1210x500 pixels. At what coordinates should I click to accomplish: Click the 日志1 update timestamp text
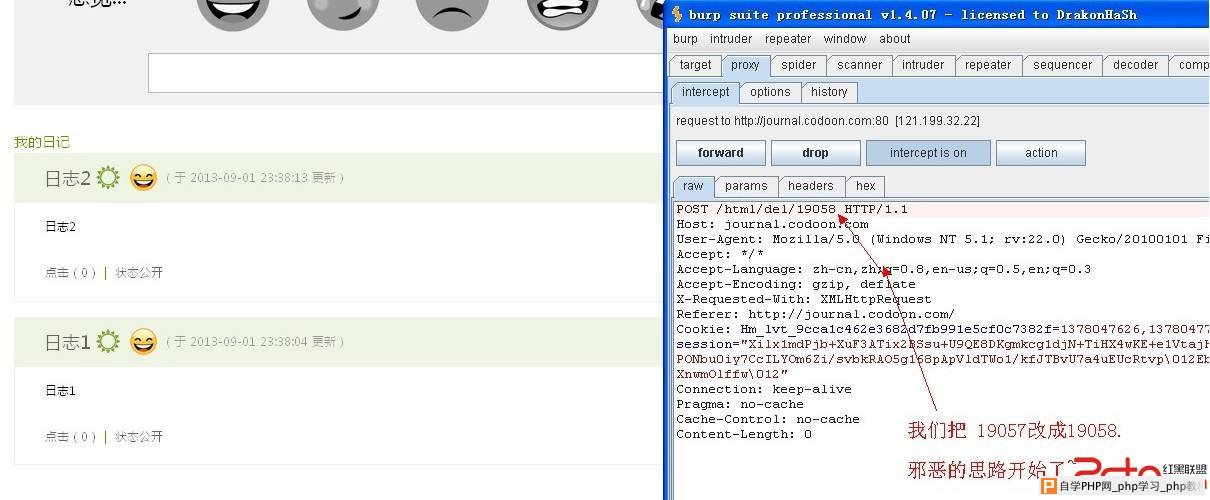click(255, 342)
